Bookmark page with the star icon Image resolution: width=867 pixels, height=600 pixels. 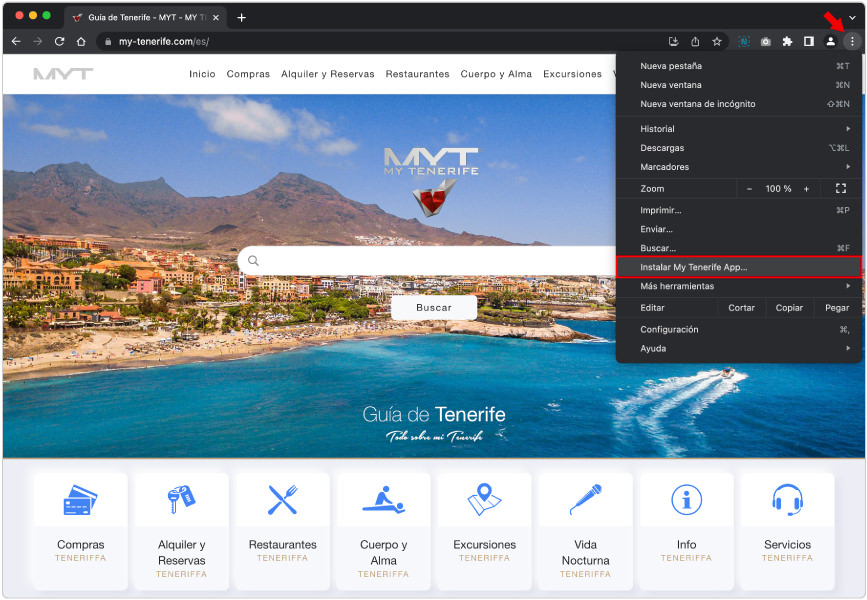(x=717, y=41)
